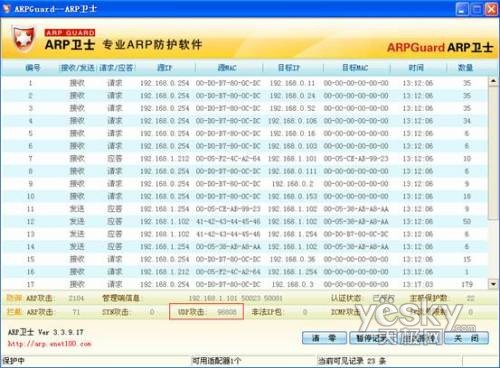Select target IP 192.168.0.16 cell

coord(292,133)
